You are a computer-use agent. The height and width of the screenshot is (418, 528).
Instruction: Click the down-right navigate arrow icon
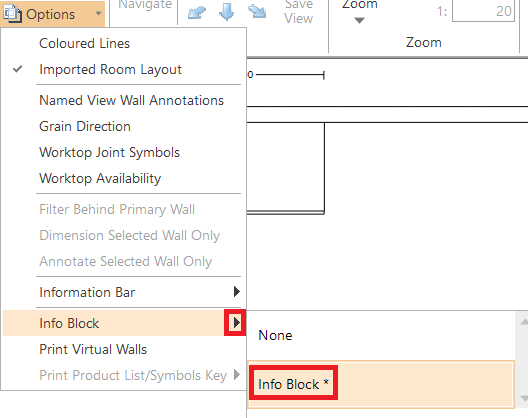point(257,11)
